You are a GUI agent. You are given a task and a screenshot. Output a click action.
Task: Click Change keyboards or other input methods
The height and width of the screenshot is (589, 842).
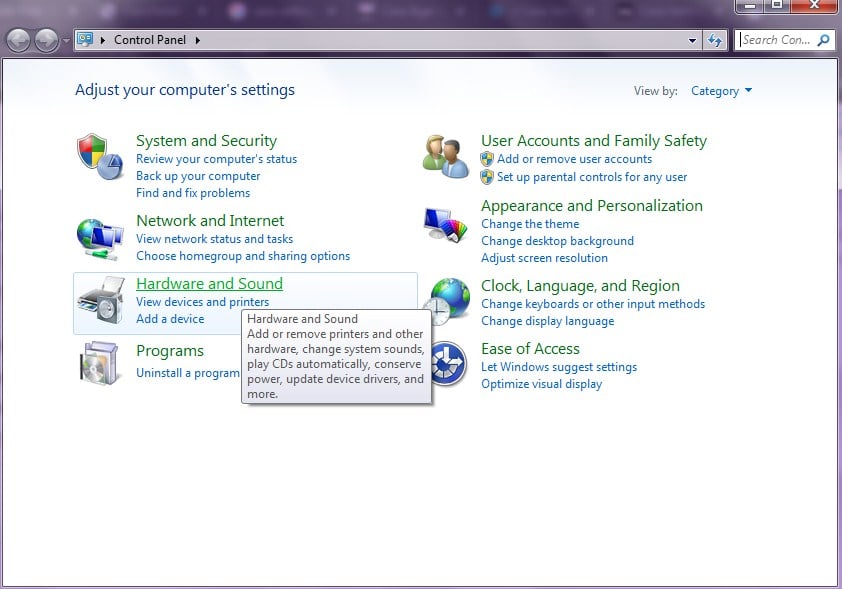coord(593,304)
